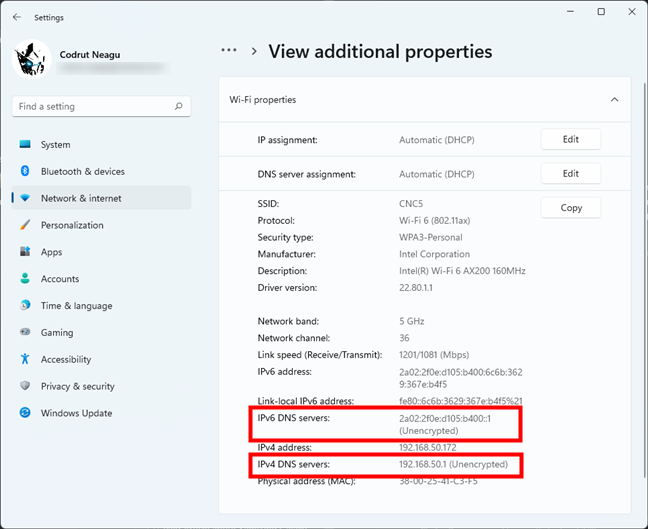Open Accessibility settings
This screenshot has width=648, height=529.
(x=101, y=360)
